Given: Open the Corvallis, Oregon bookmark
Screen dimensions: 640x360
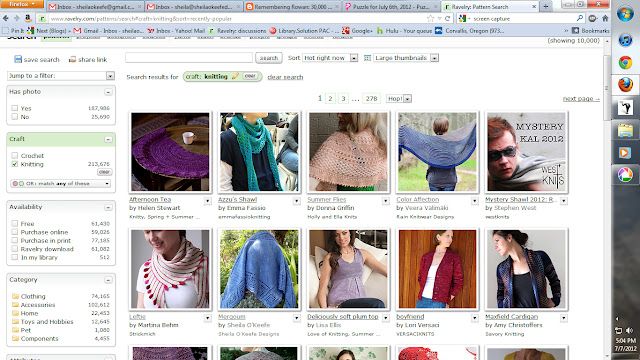Looking at the screenshot, I should [x=469, y=31].
